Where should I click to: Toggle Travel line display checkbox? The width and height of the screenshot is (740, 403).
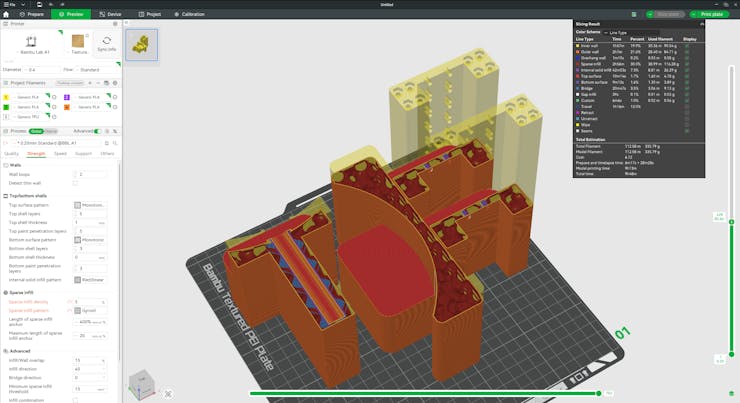click(x=687, y=106)
